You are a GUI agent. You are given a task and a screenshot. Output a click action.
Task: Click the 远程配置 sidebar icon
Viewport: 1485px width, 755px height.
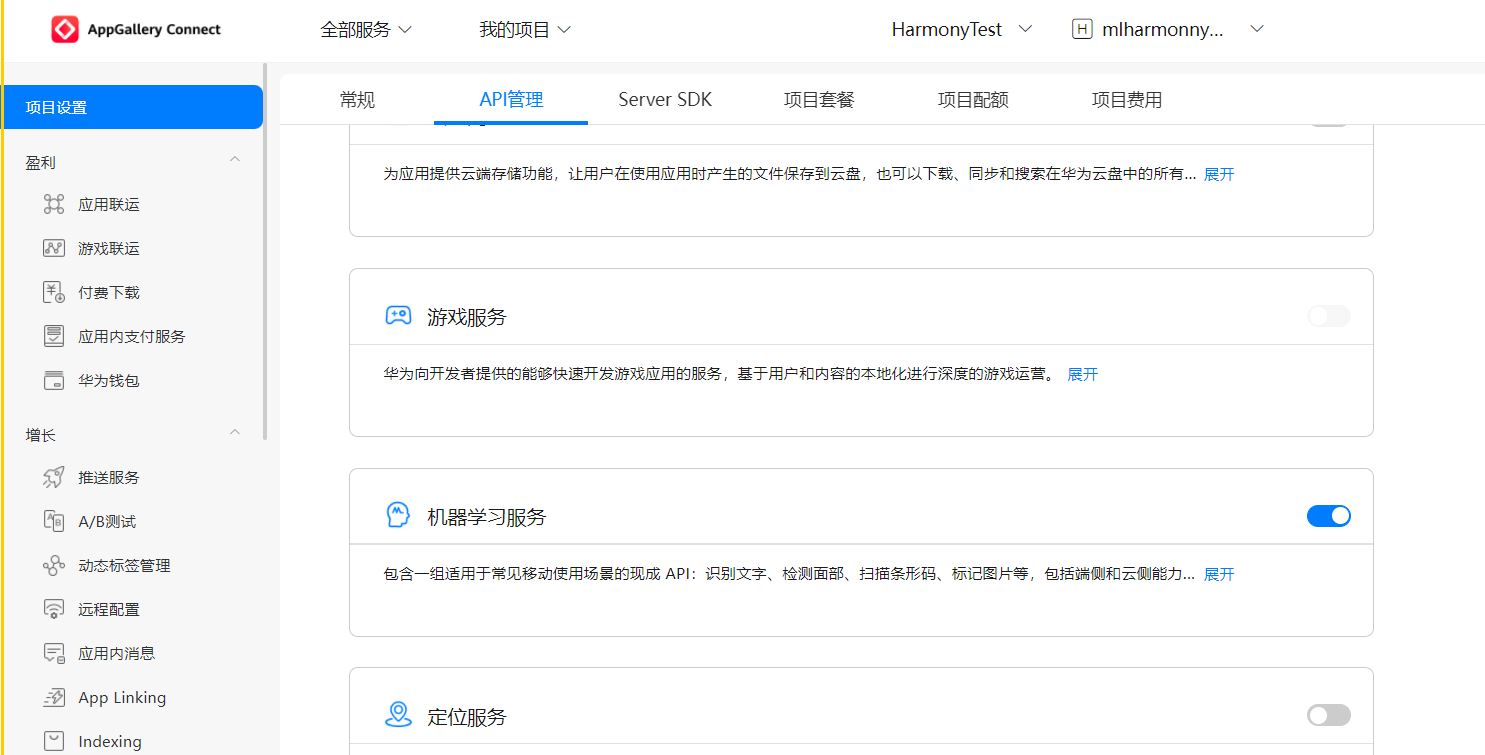pos(54,610)
